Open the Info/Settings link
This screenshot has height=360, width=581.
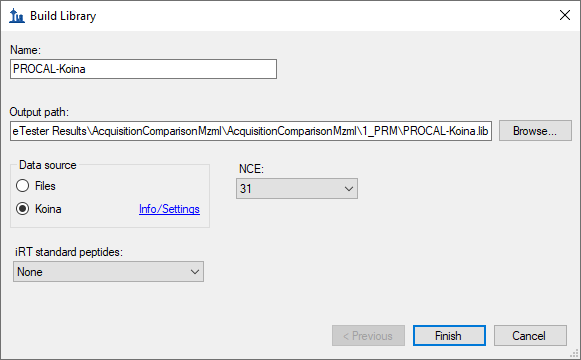click(x=169, y=209)
